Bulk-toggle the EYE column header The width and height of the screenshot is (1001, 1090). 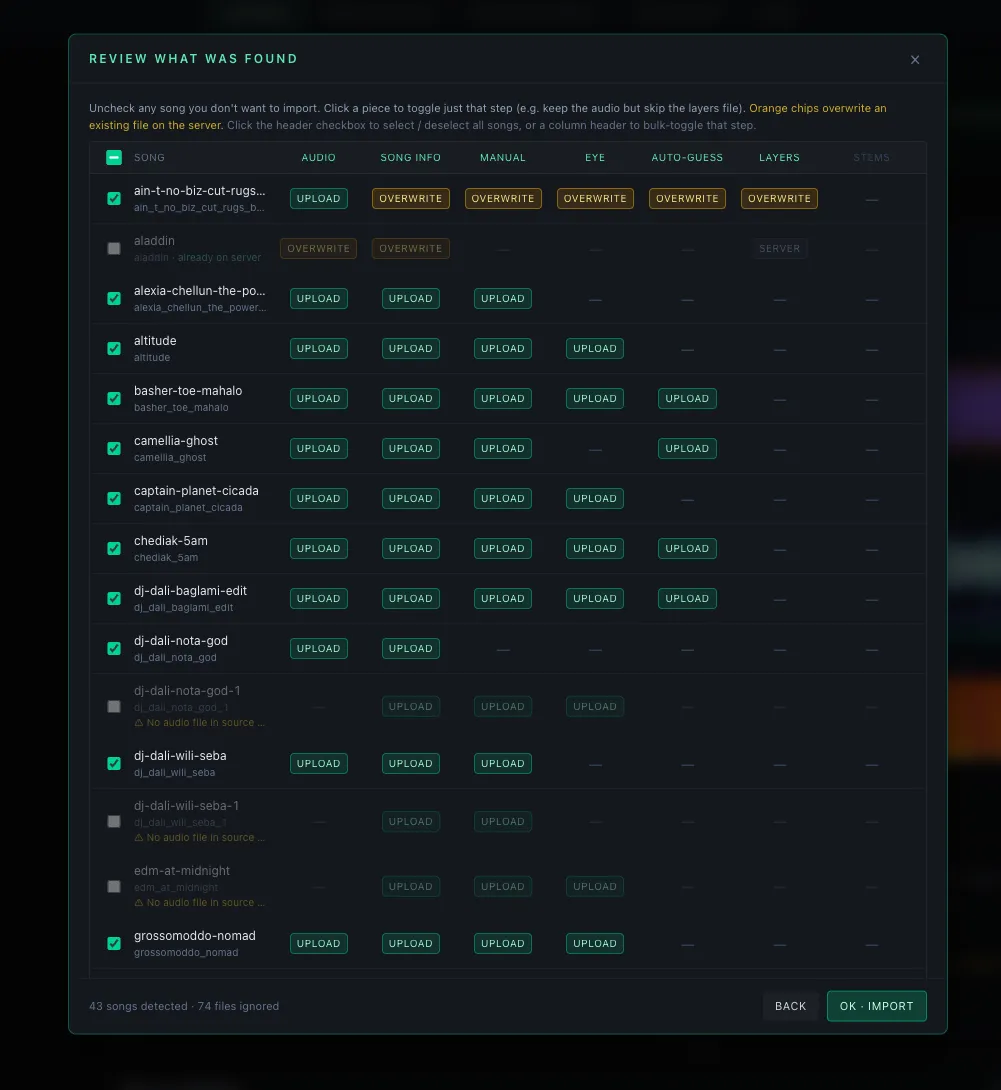click(595, 158)
